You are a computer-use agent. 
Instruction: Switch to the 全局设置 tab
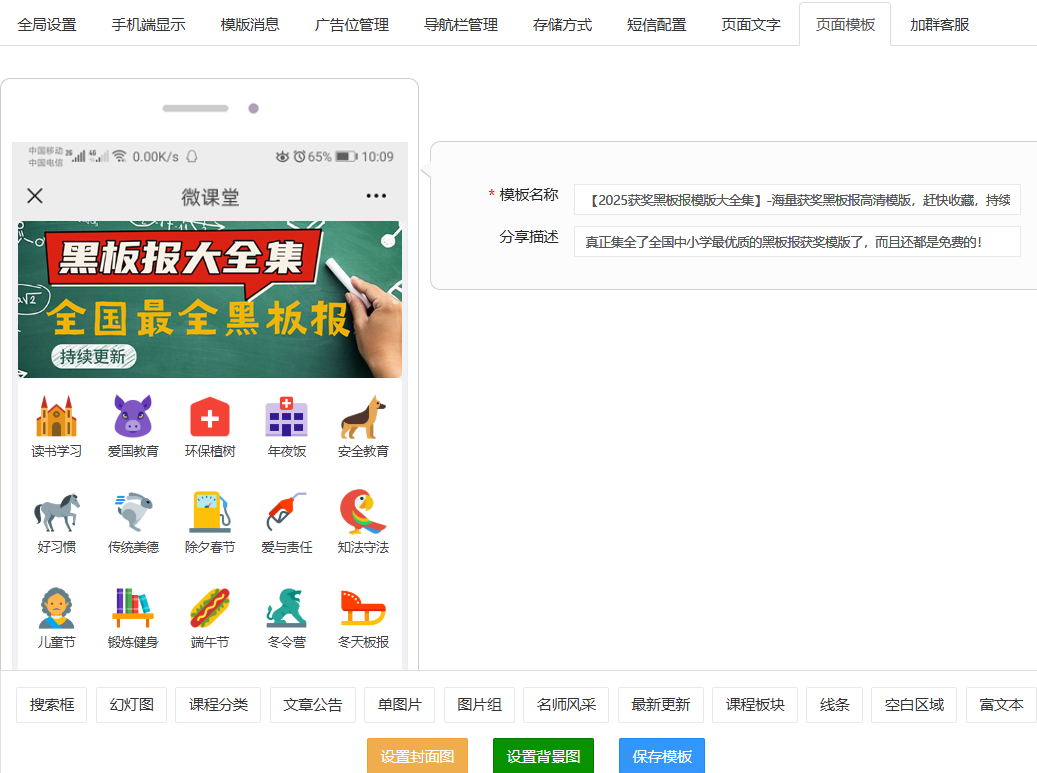pos(47,24)
